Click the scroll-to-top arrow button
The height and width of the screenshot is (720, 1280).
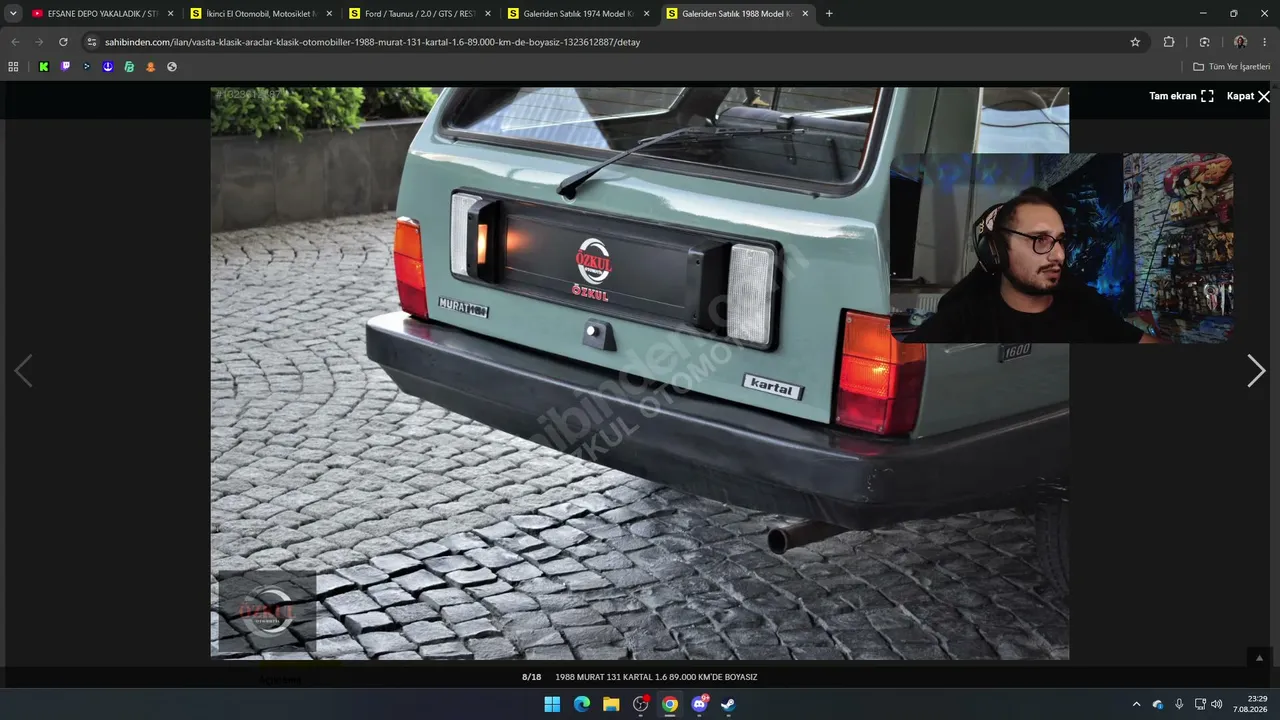point(1259,658)
